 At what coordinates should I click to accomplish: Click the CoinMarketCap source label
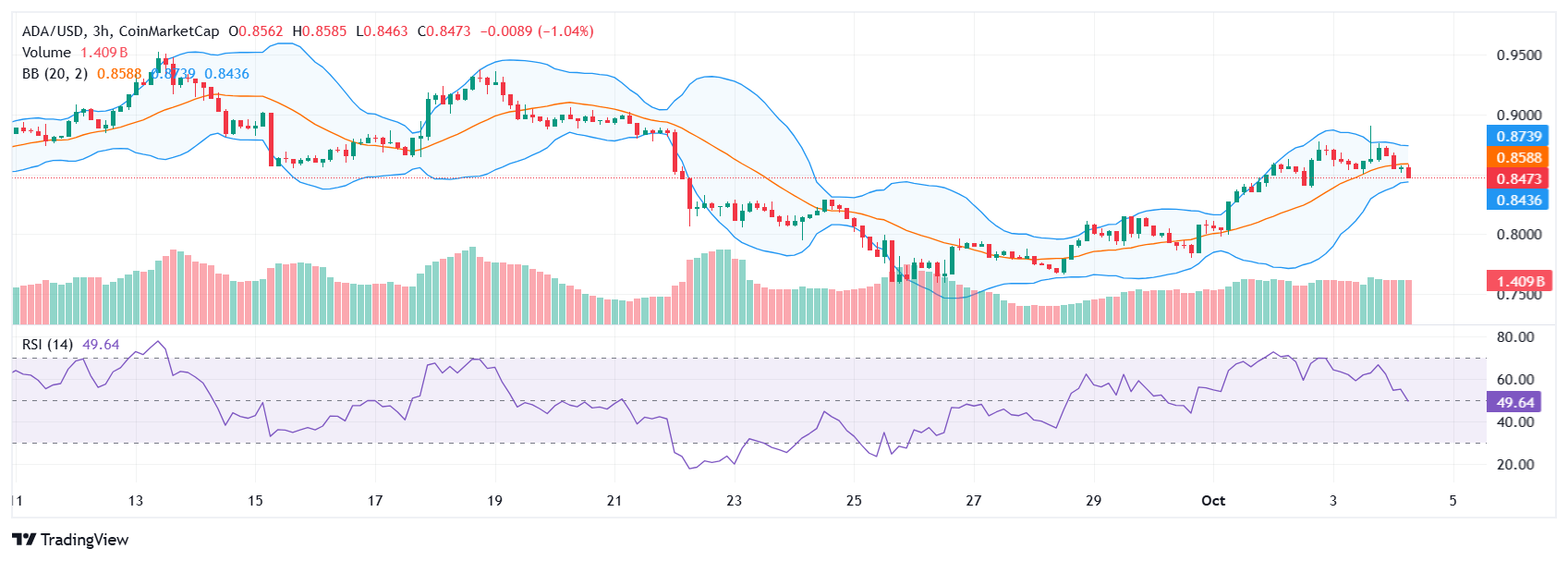169,31
